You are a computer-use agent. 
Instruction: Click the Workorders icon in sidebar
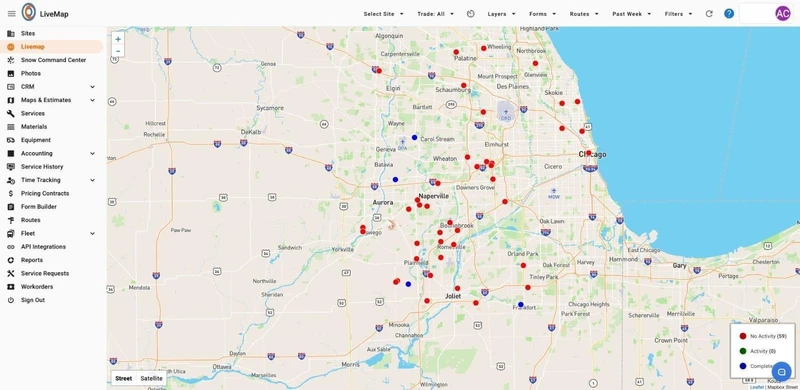11,286
